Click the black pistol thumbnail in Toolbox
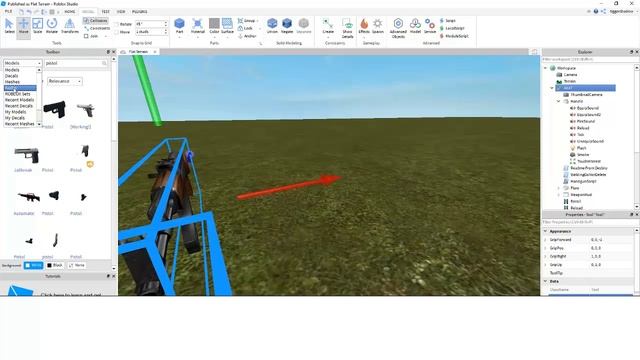 coord(54,110)
